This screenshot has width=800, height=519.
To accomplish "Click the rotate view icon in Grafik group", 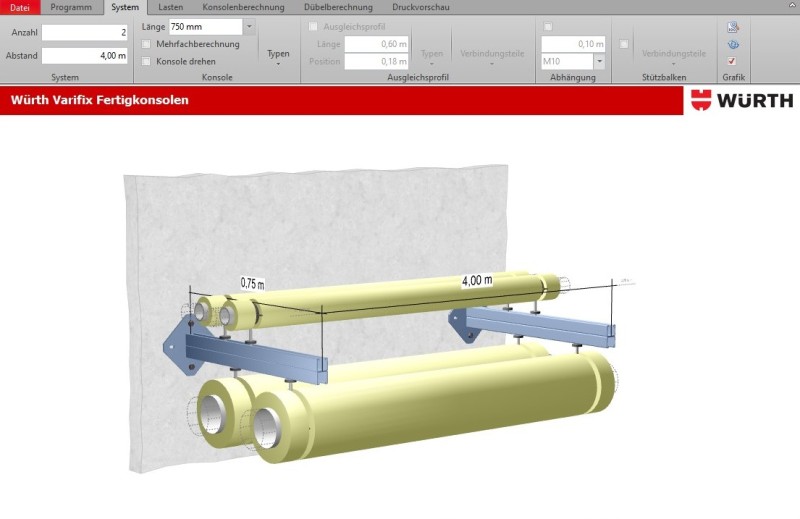I will pyautogui.click(x=733, y=45).
